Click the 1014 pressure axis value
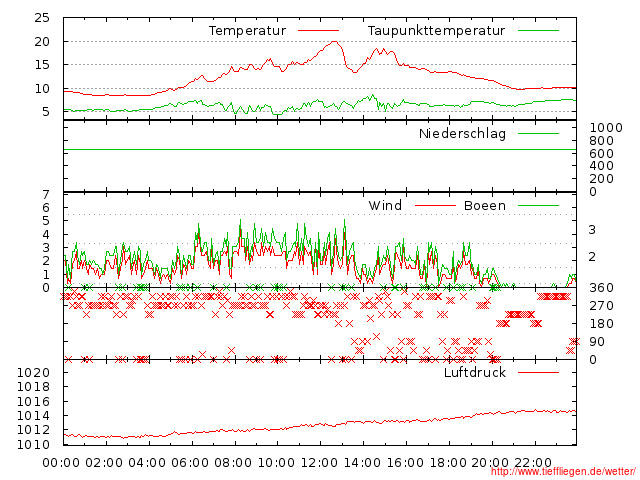The height and width of the screenshot is (480, 640). tap(33, 416)
